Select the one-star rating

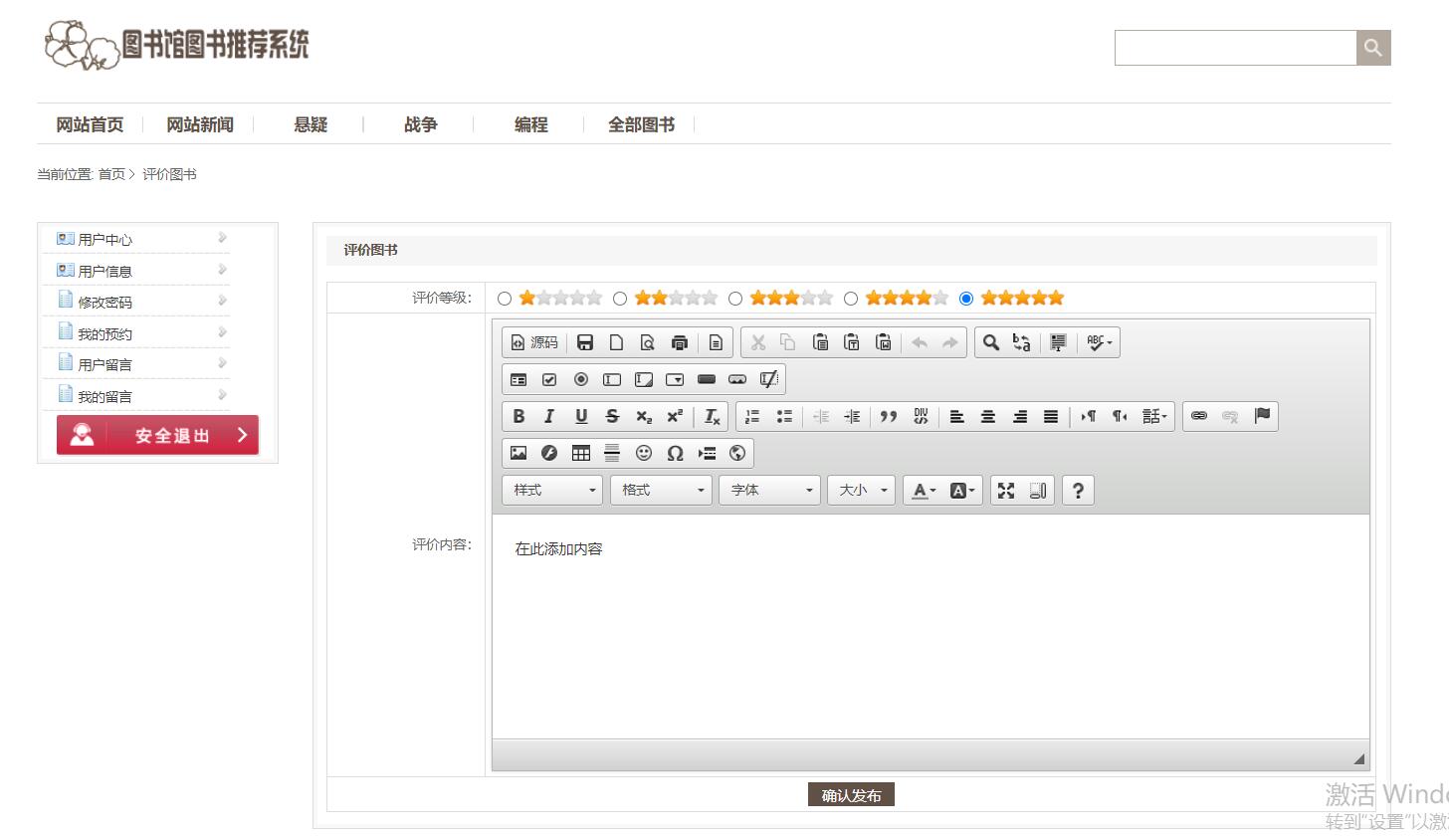[x=505, y=299]
